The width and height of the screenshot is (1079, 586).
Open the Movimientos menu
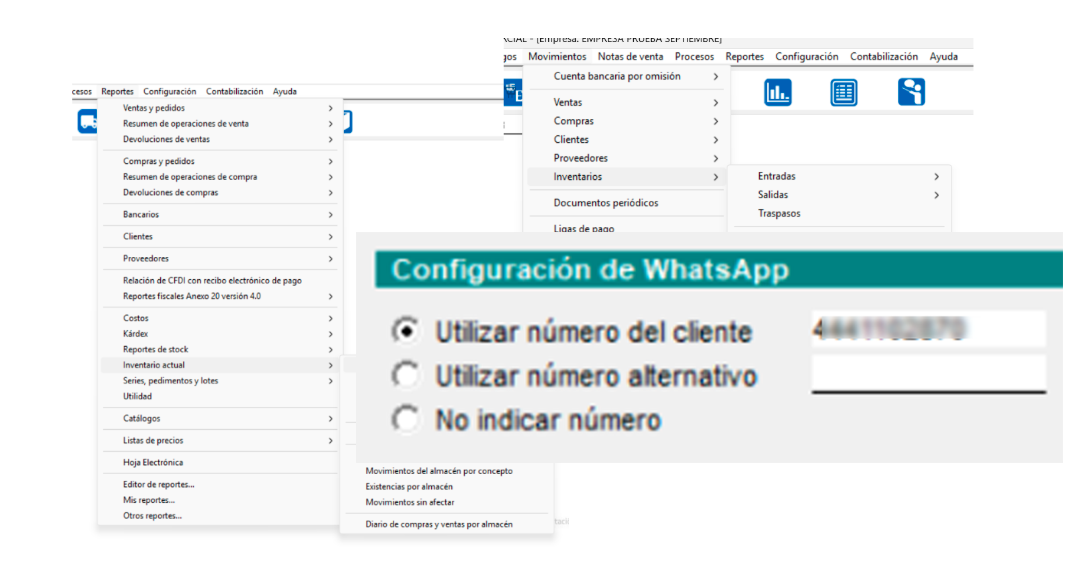pyautogui.click(x=557, y=57)
